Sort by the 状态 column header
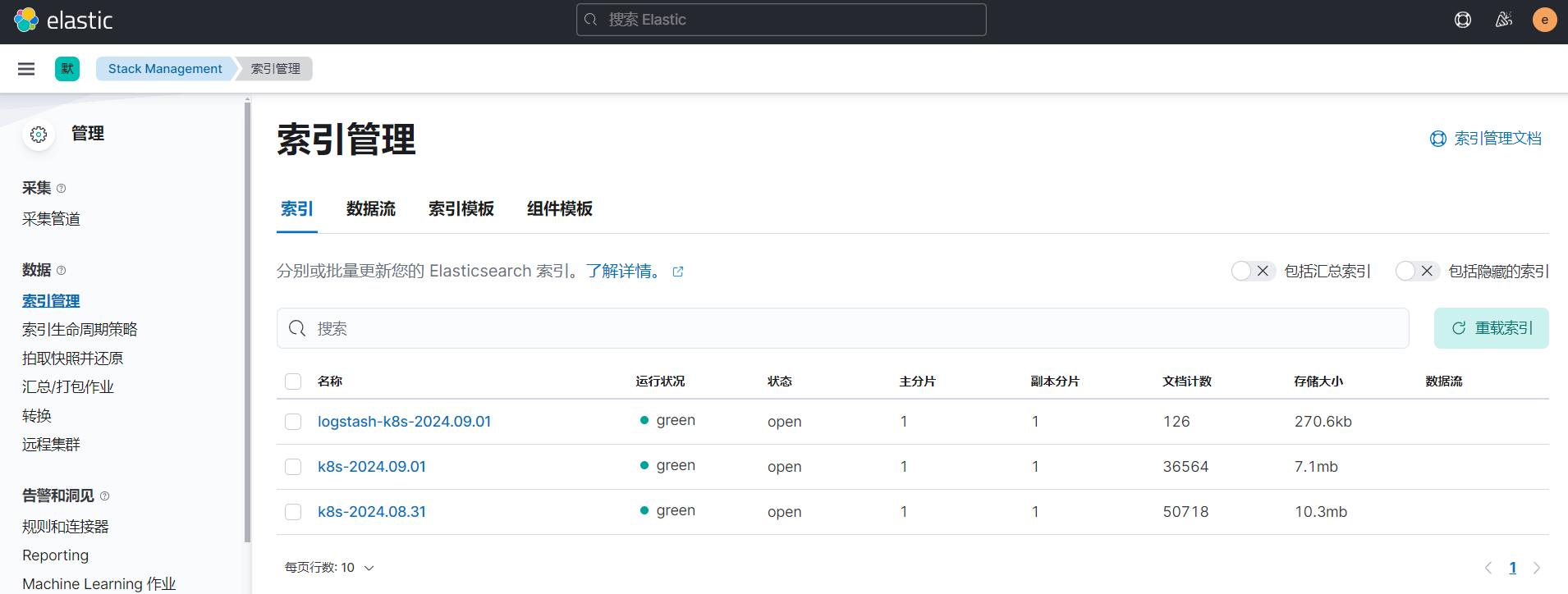The width and height of the screenshot is (1568, 594). pyautogui.click(x=780, y=382)
